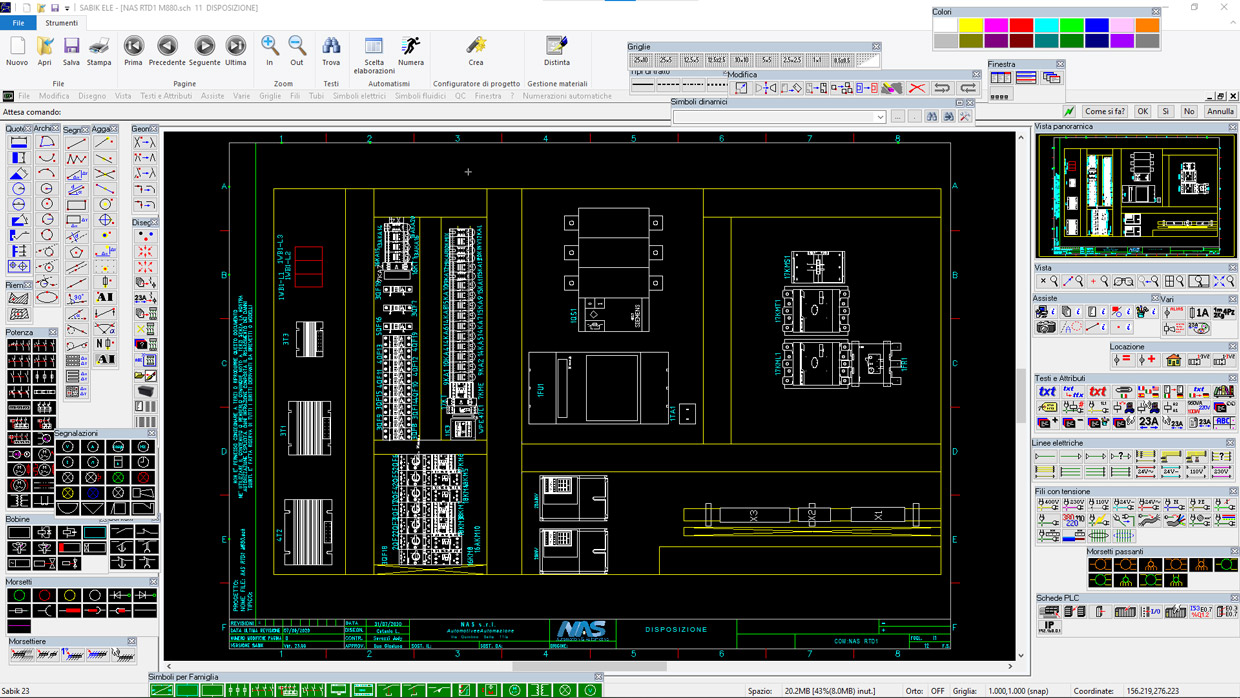1240x698 pixels.
Task: Open the quick access toolbar dropdown arrow
Action: pyautogui.click(x=67, y=8)
